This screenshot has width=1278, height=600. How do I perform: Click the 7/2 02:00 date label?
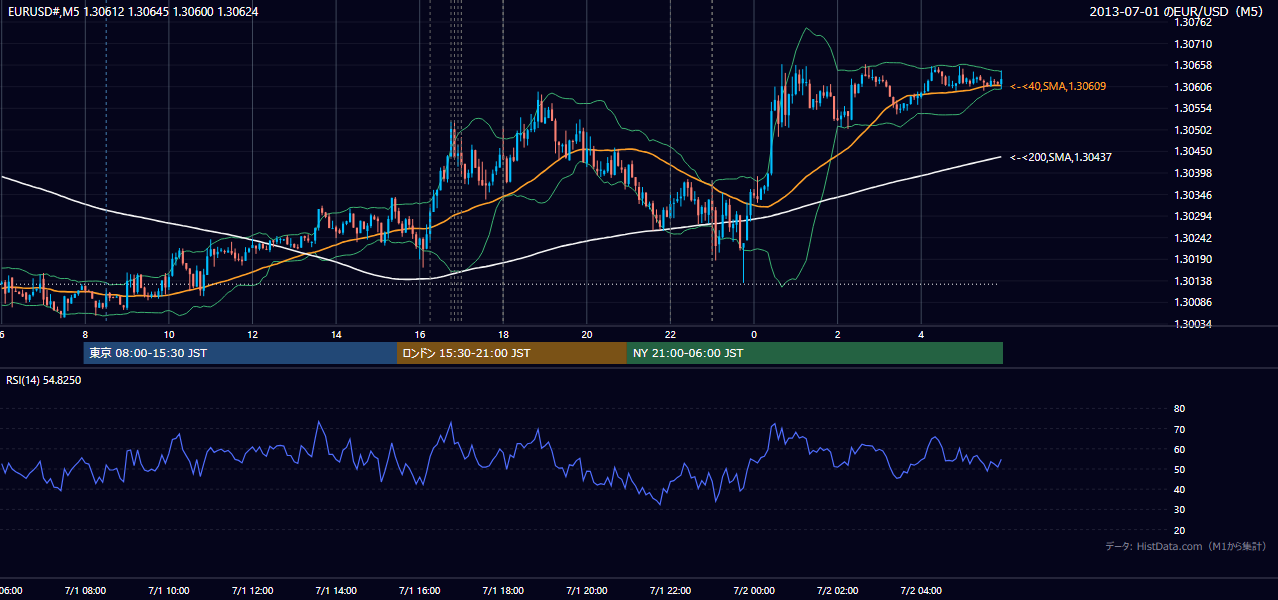[838, 591]
